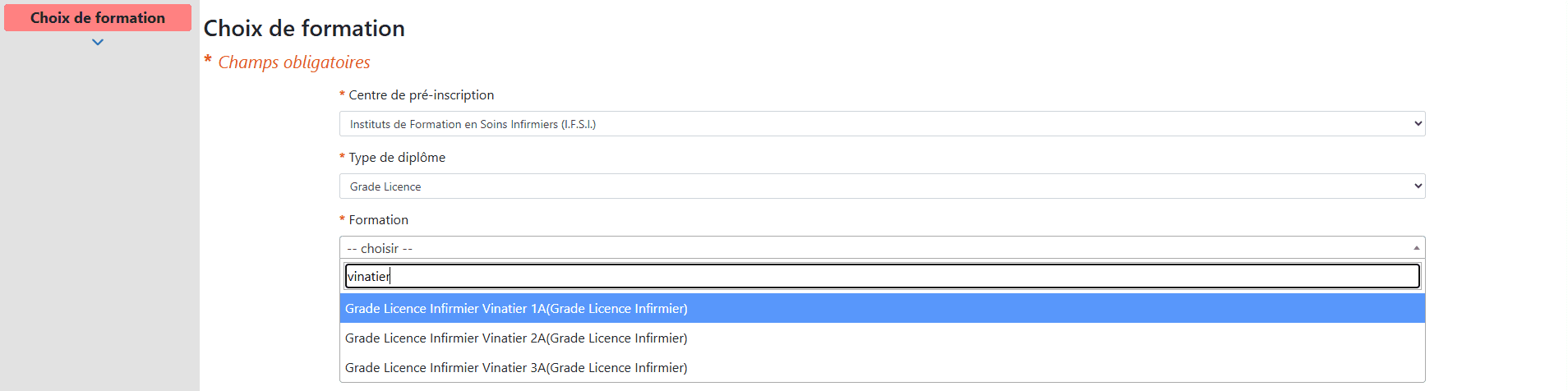
Task: Choose Grade Licence Infirmier Vinatier 1A option
Action: 516,309
